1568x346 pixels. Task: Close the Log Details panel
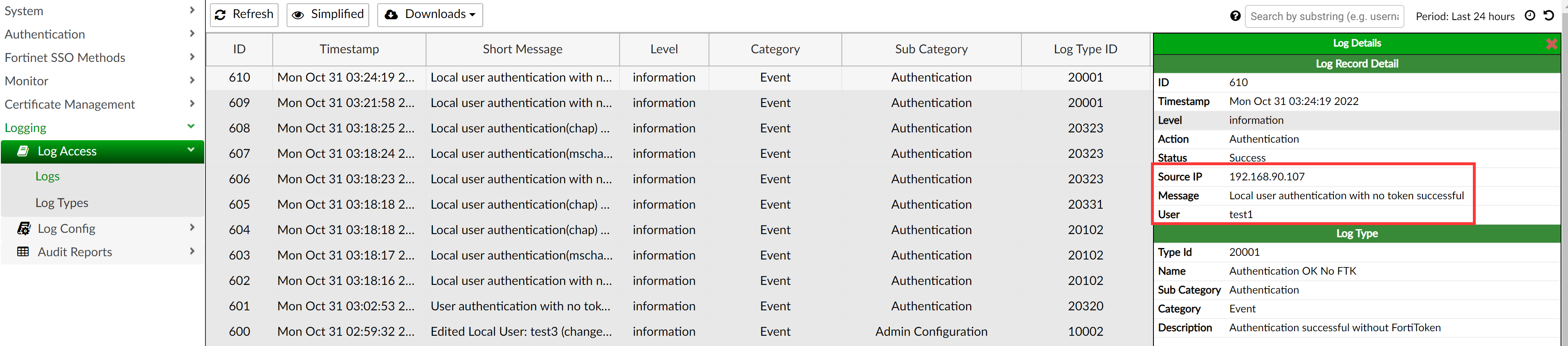[x=1551, y=44]
